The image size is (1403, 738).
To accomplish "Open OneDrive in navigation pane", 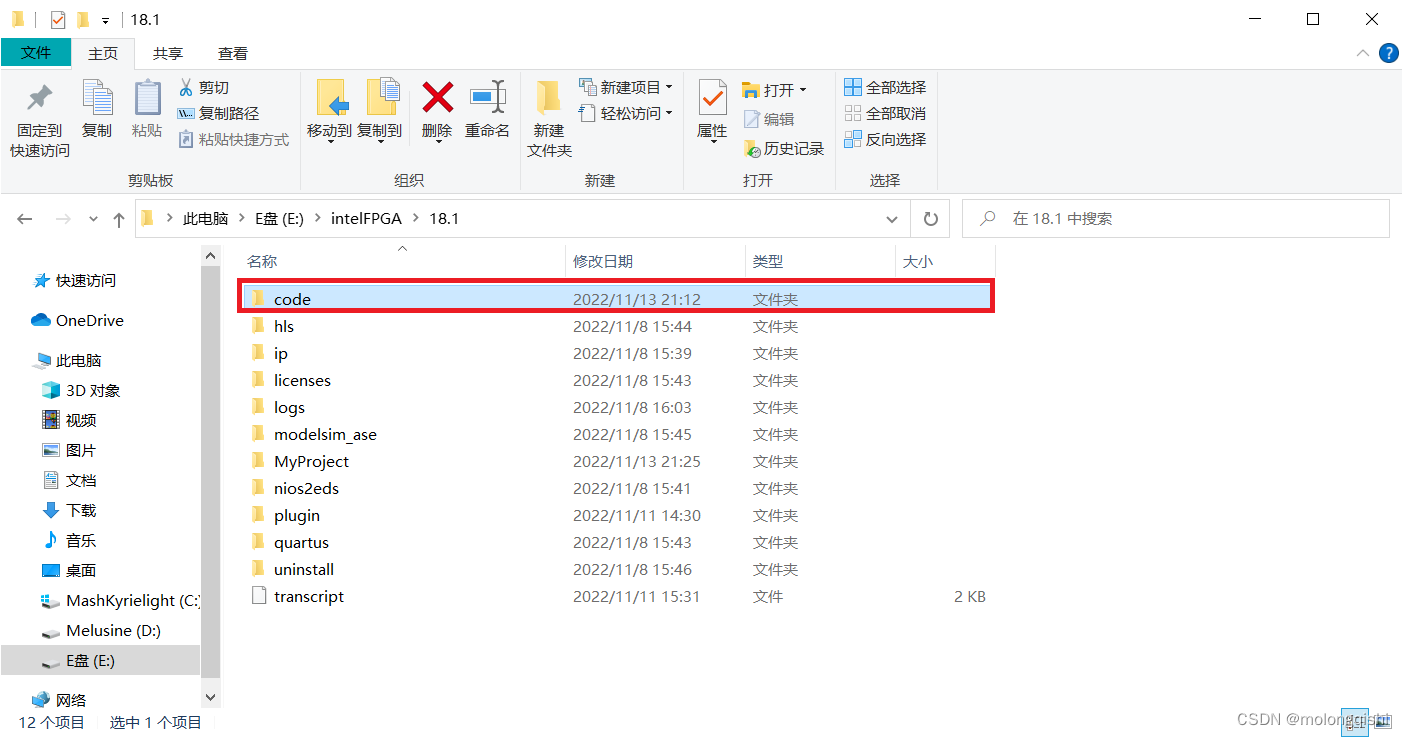I will 78,321.
